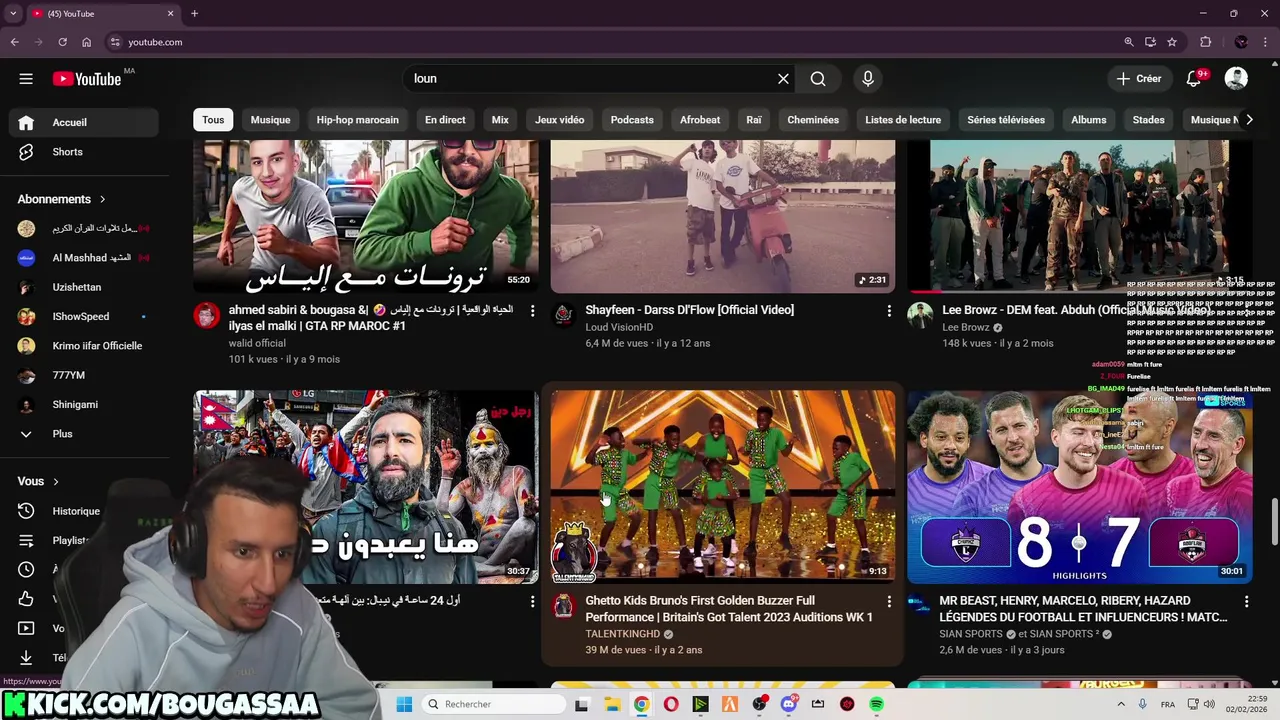This screenshot has width=1280, height=720.
Task: Open the Uzishettan subscription
Action: point(84,287)
